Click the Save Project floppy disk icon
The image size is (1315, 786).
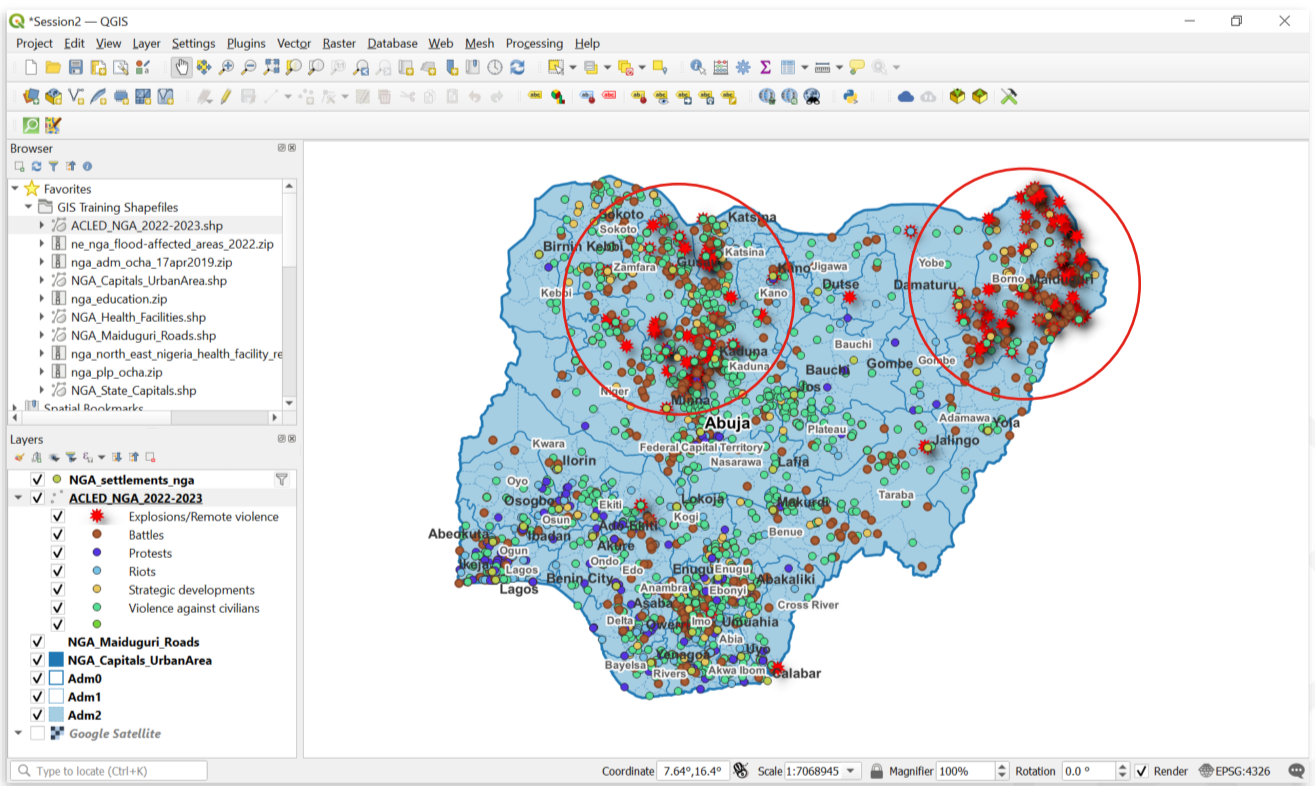pyautogui.click(x=75, y=67)
